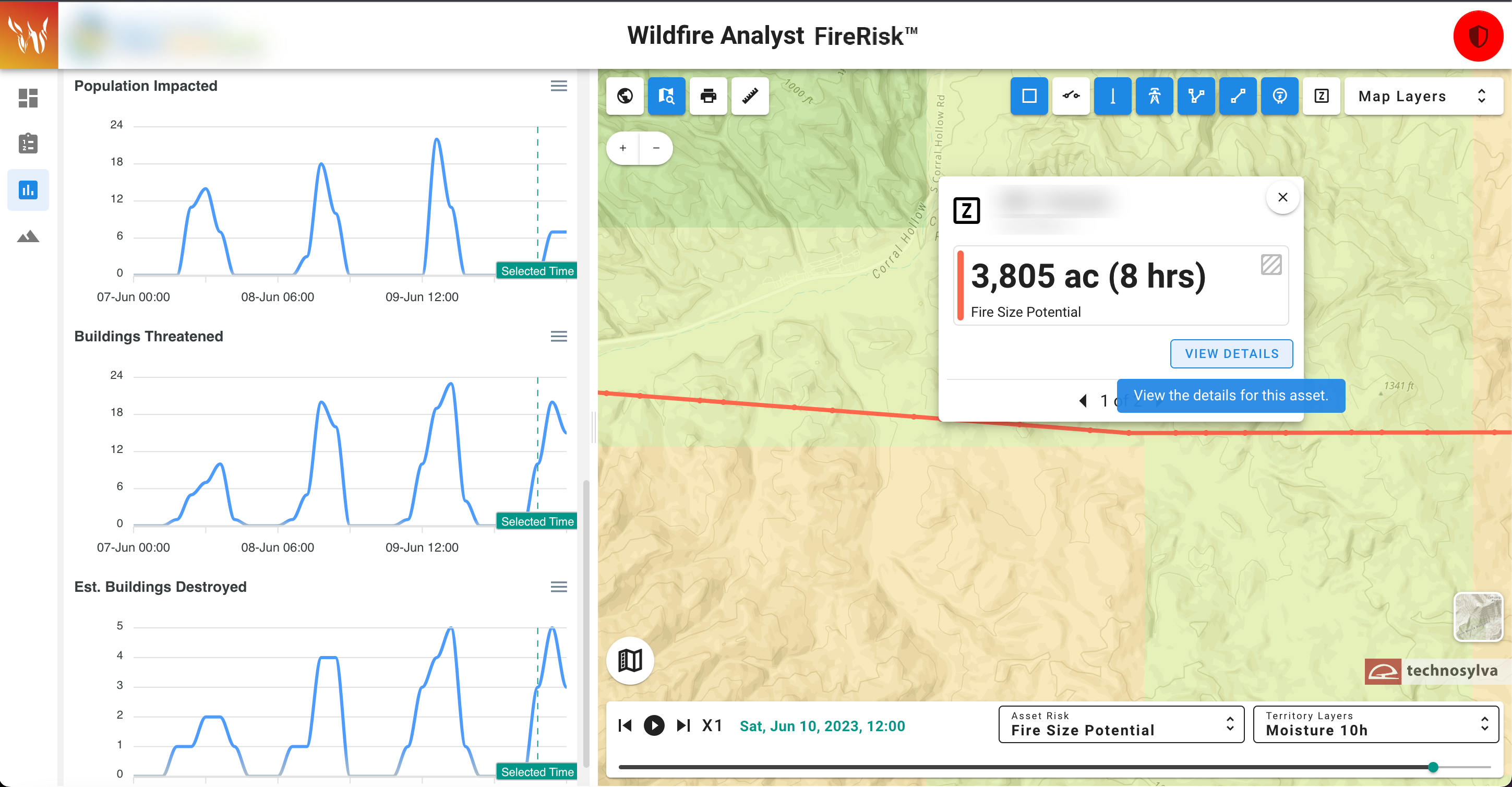Click the globe icon in the map toolbar
Viewport: 1512px width, 787px height.
[x=625, y=96]
